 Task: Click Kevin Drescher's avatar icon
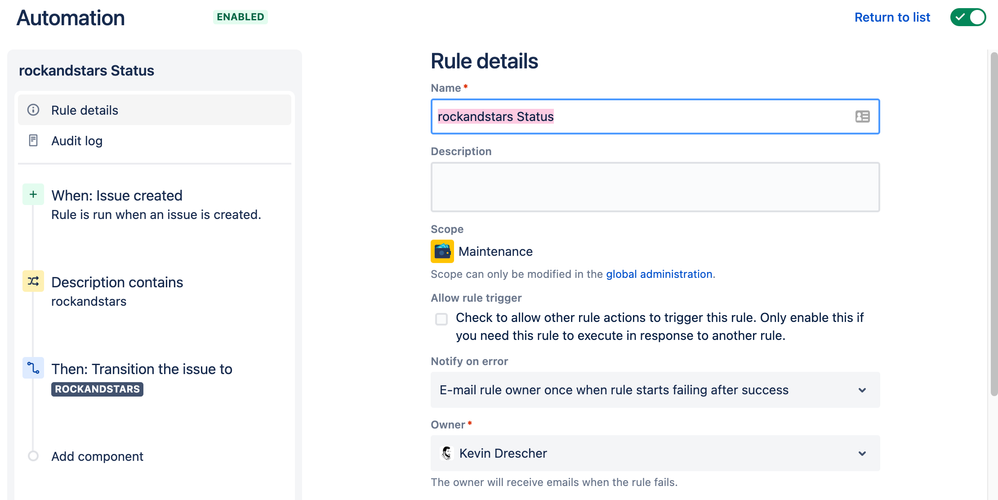tap(446, 453)
